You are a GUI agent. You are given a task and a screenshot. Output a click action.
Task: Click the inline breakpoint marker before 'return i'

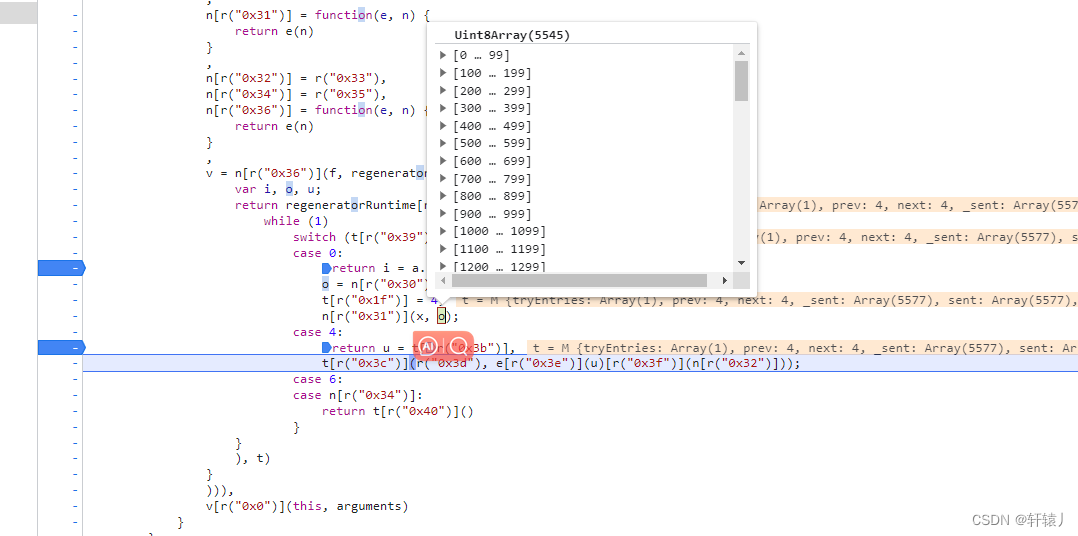327,268
